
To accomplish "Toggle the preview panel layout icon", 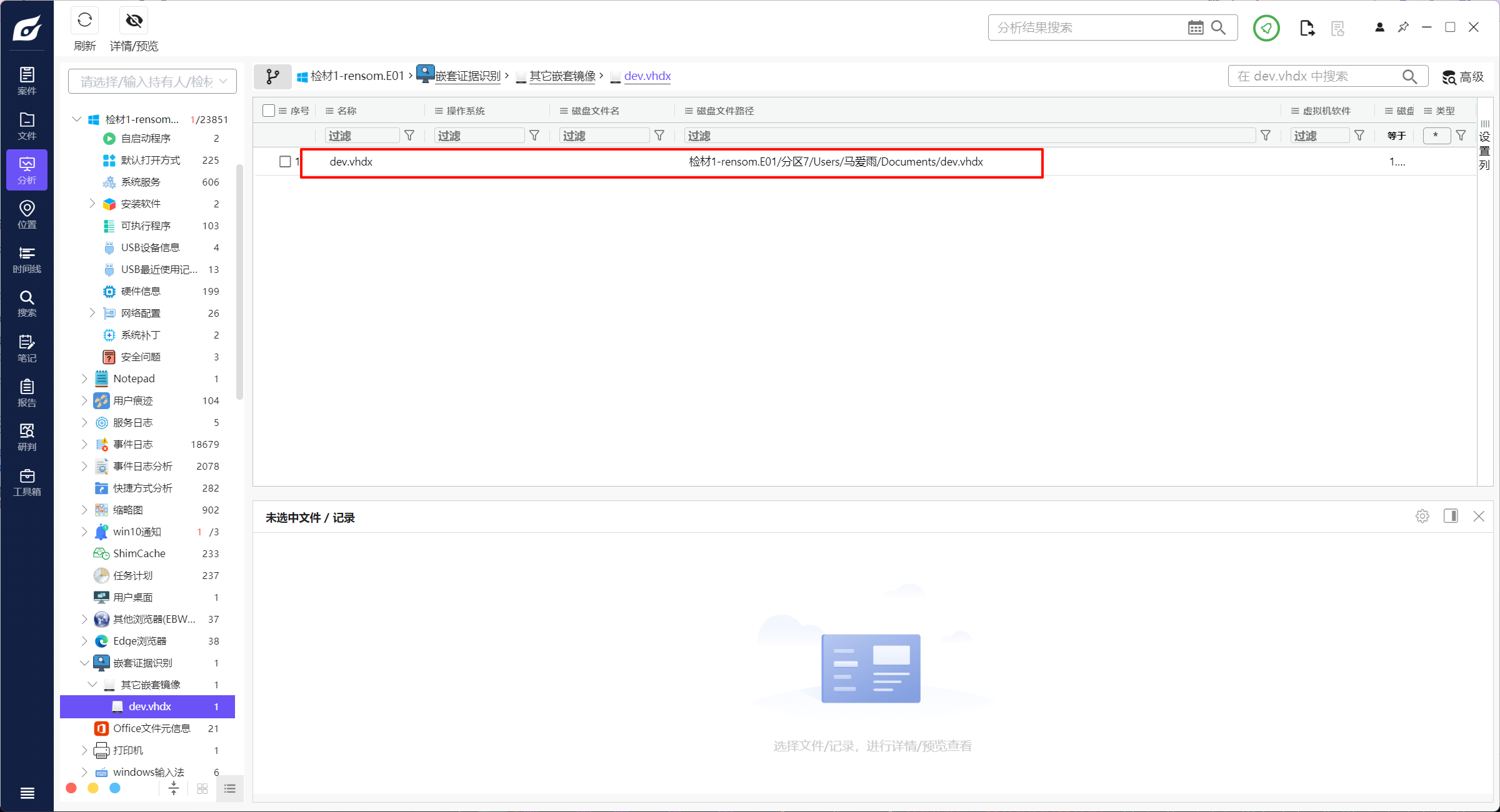I will coord(1451,517).
